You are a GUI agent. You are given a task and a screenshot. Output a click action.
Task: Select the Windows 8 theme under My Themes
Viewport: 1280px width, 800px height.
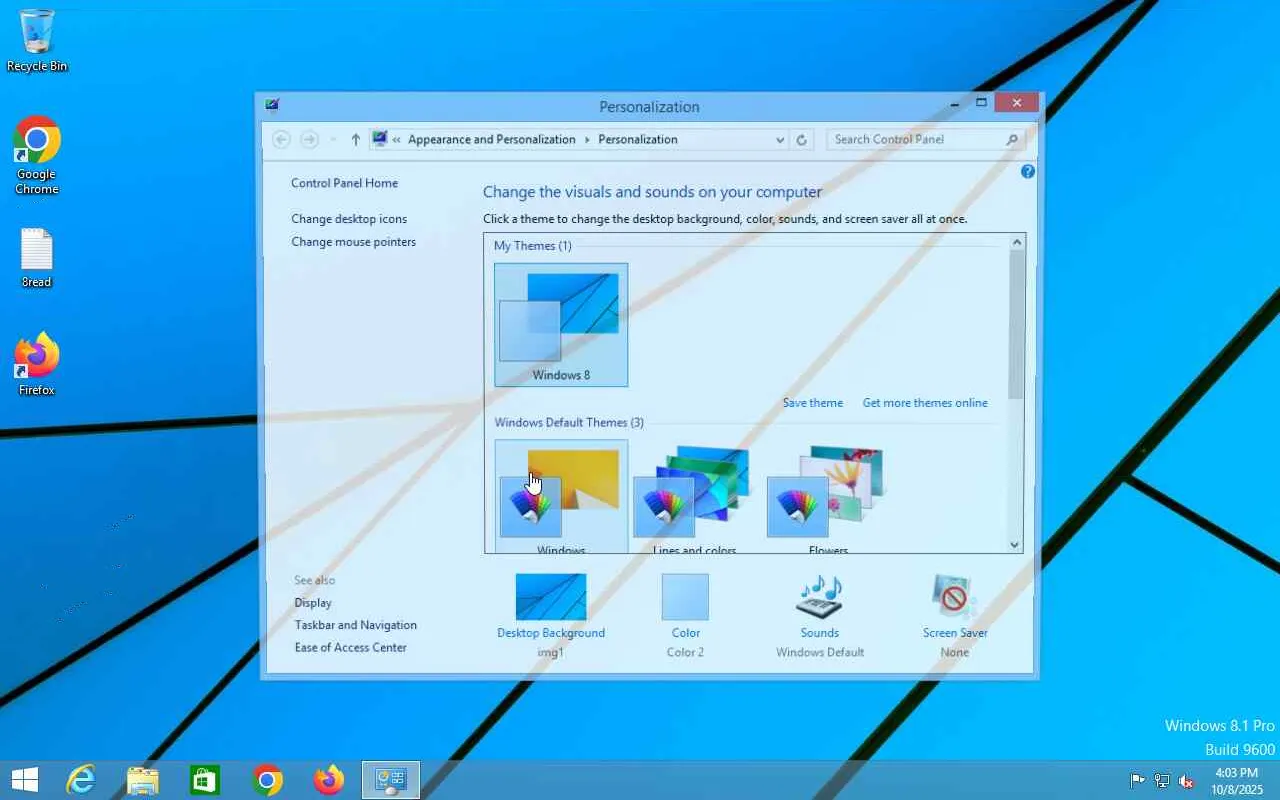pyautogui.click(x=561, y=325)
